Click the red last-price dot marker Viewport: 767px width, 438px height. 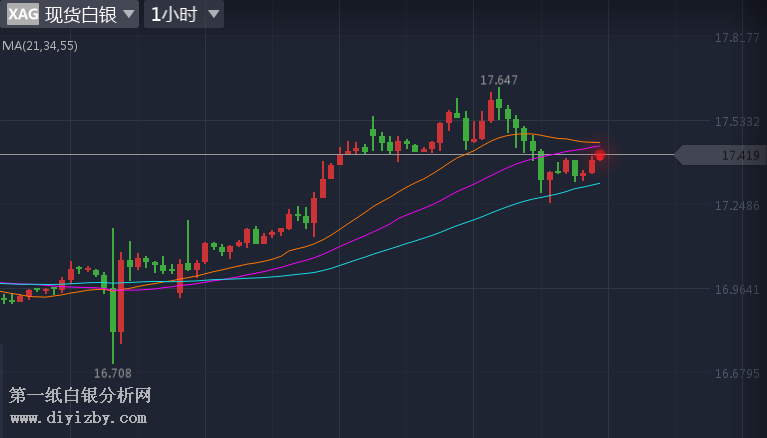click(x=600, y=155)
